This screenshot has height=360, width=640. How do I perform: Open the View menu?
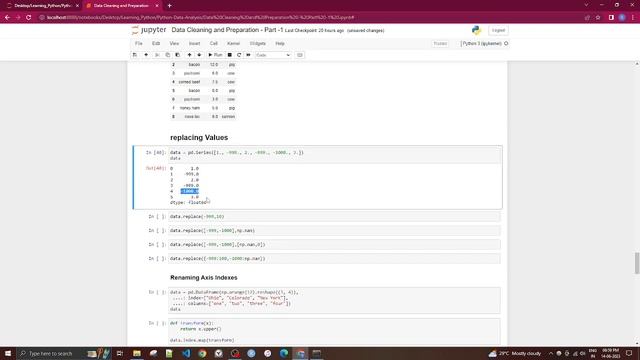click(x=174, y=43)
